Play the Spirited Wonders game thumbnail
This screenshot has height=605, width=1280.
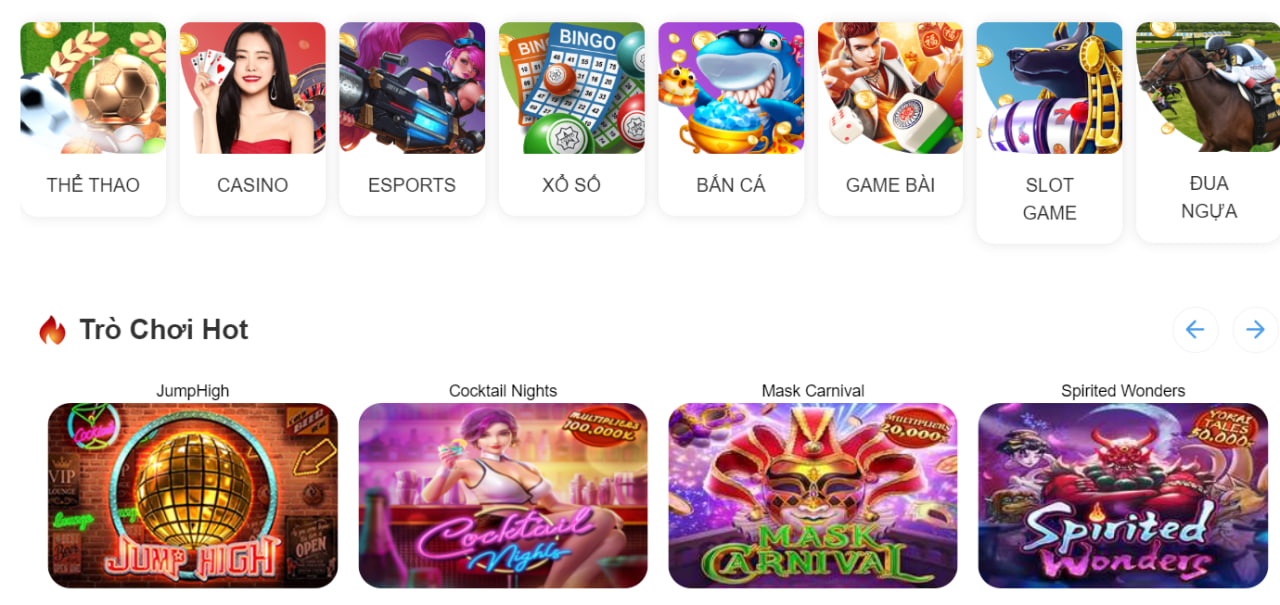pyautogui.click(x=1123, y=495)
